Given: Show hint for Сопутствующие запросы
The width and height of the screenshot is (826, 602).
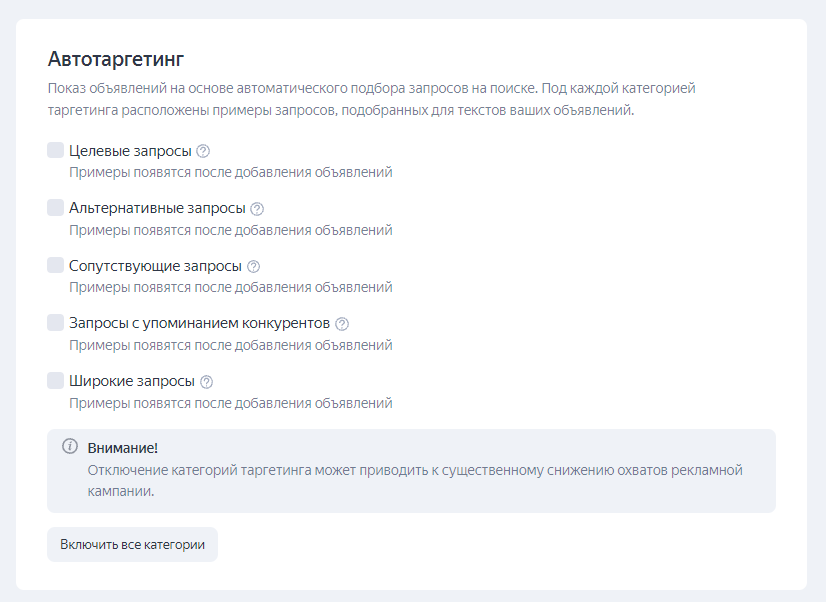Looking at the screenshot, I should pyautogui.click(x=253, y=267).
